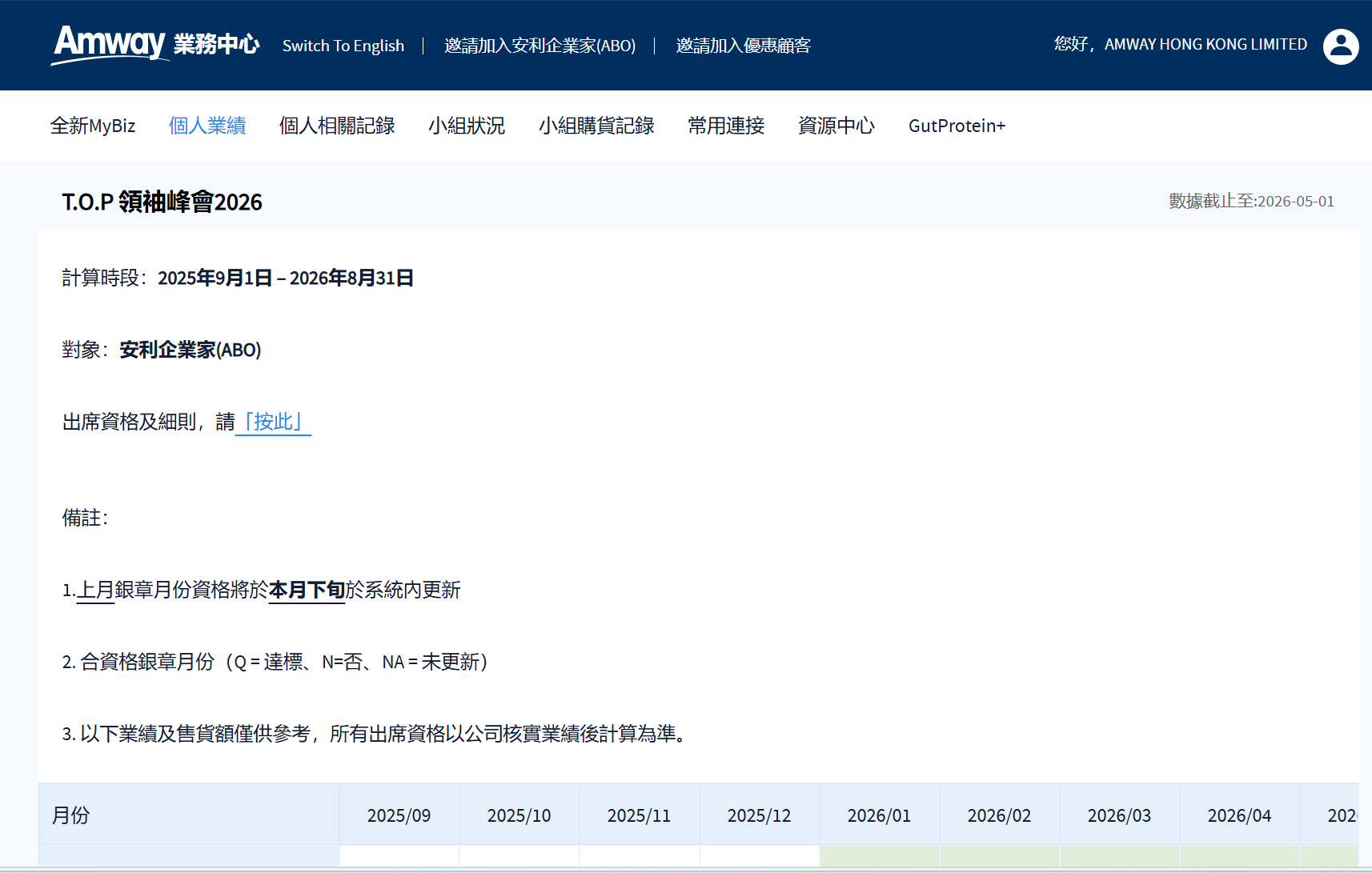Open the 資源中心 menu
Screen dimensions: 1372x873
836,126
